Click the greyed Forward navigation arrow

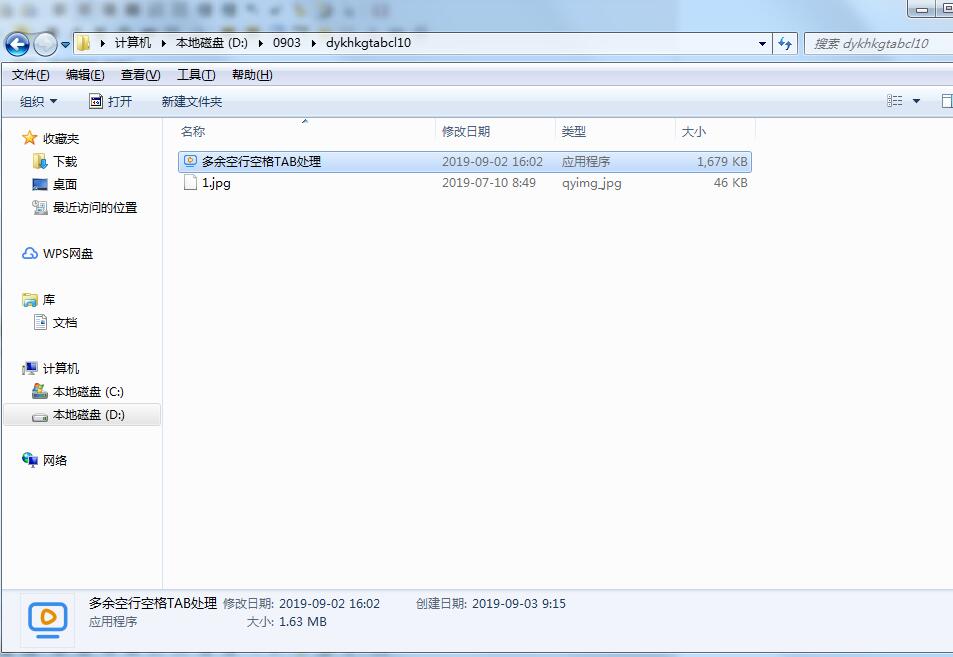pyautogui.click(x=45, y=44)
